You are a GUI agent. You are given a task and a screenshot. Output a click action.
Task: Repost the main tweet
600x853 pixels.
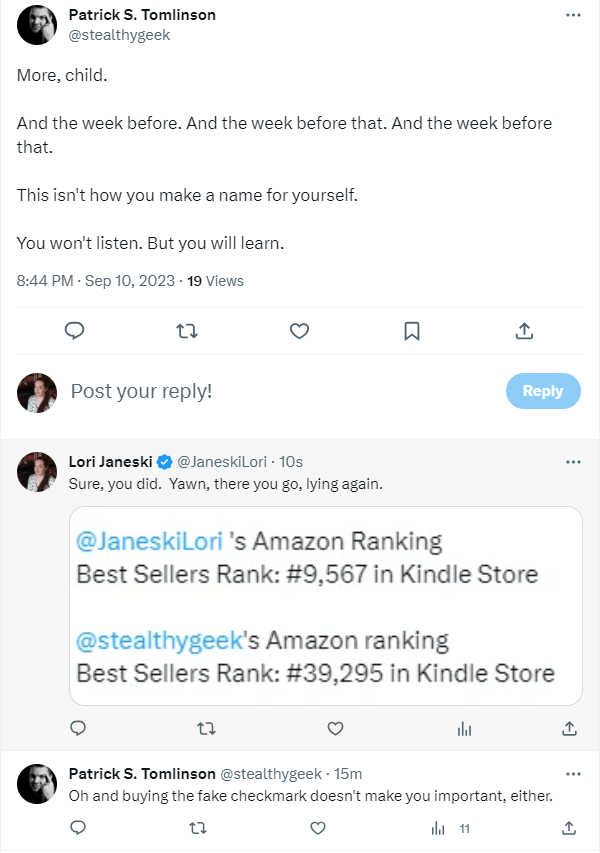click(x=186, y=330)
